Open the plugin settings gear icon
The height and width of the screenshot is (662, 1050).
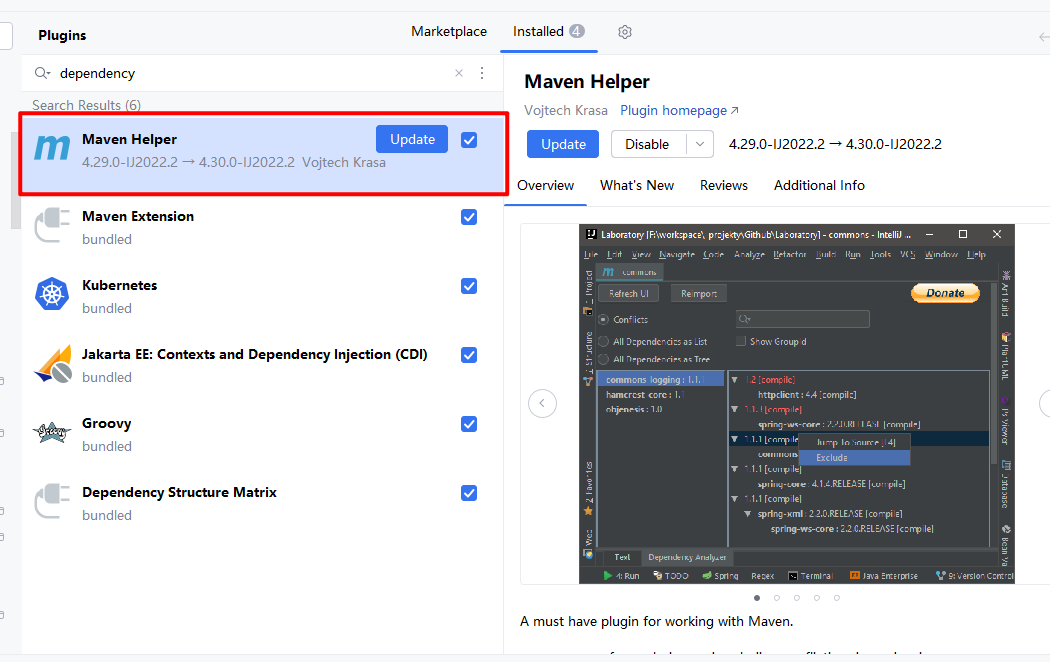coord(625,32)
